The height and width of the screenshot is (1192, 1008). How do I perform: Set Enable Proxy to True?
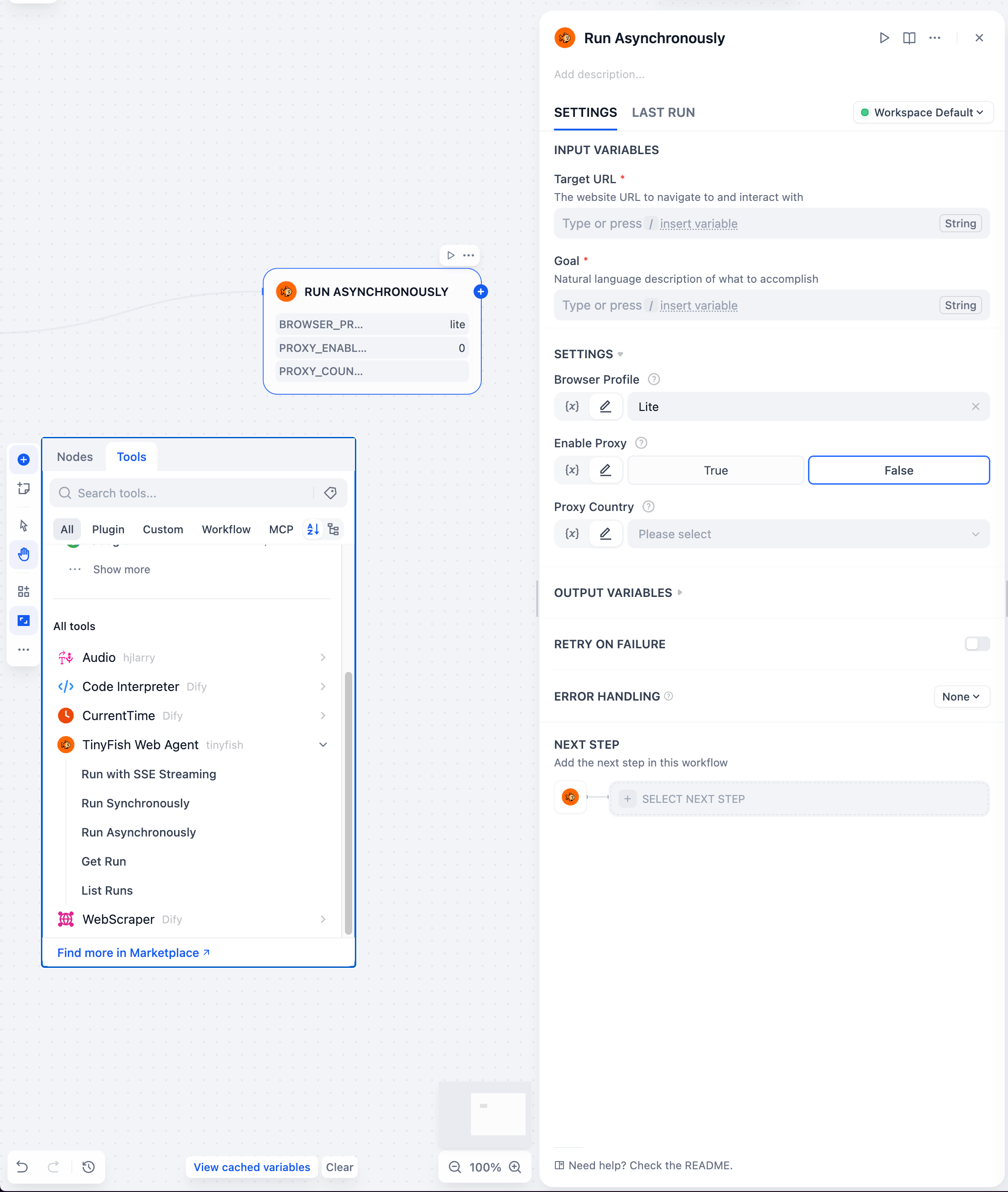(715, 470)
